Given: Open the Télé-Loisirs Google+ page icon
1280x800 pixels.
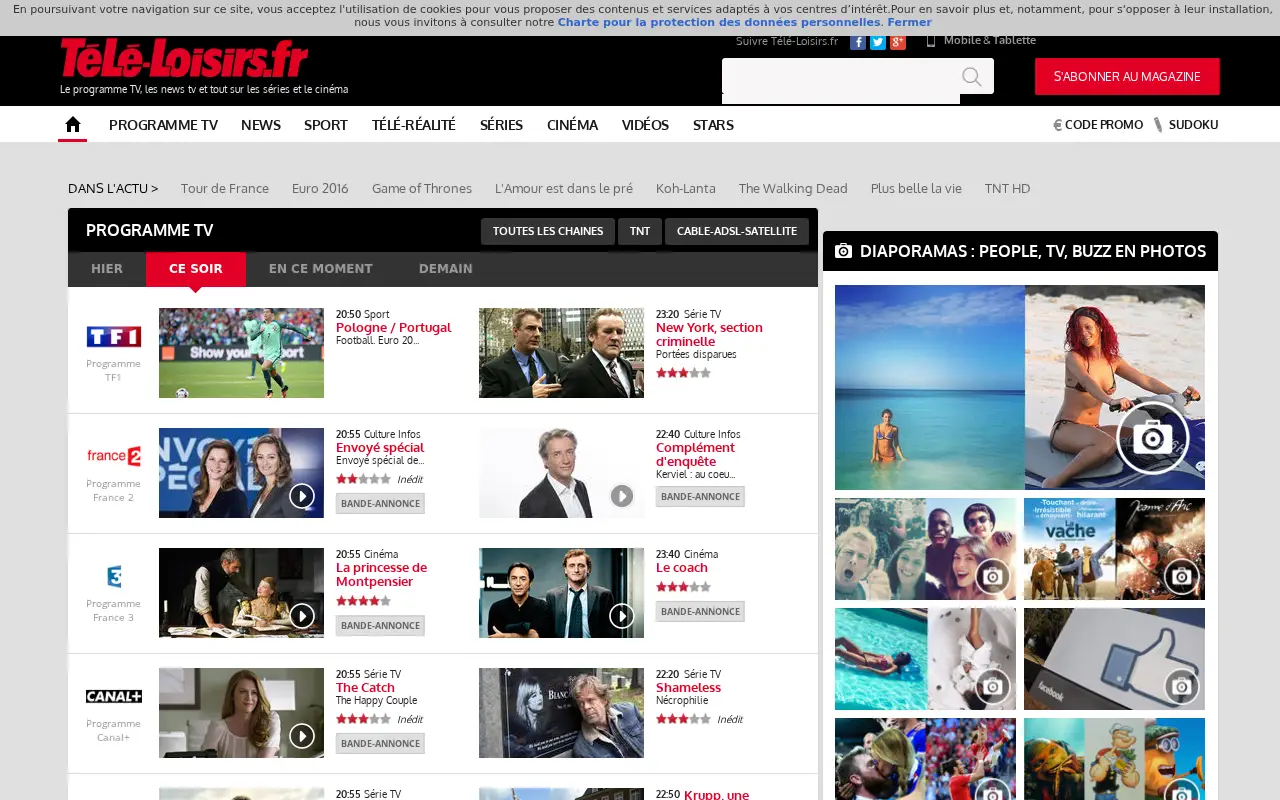Looking at the screenshot, I should [898, 42].
